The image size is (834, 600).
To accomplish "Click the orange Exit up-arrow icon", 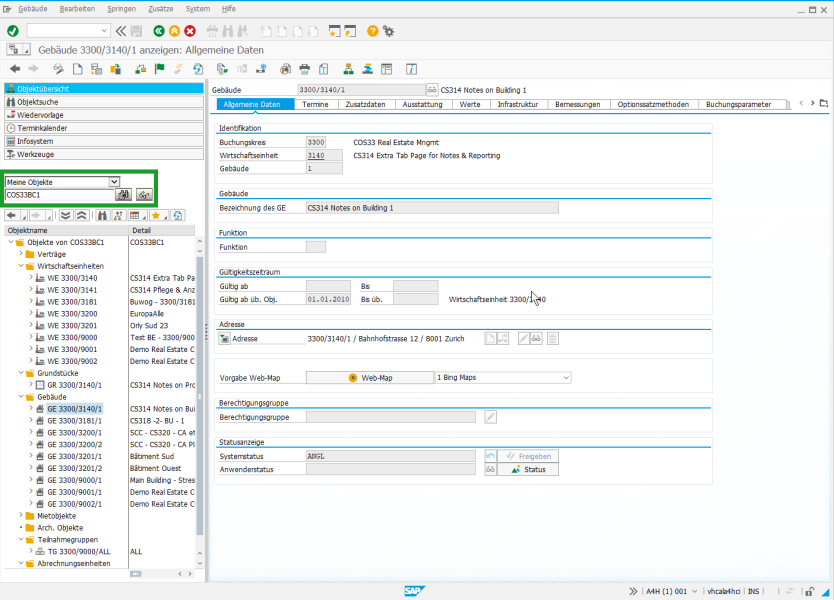I will point(174,31).
